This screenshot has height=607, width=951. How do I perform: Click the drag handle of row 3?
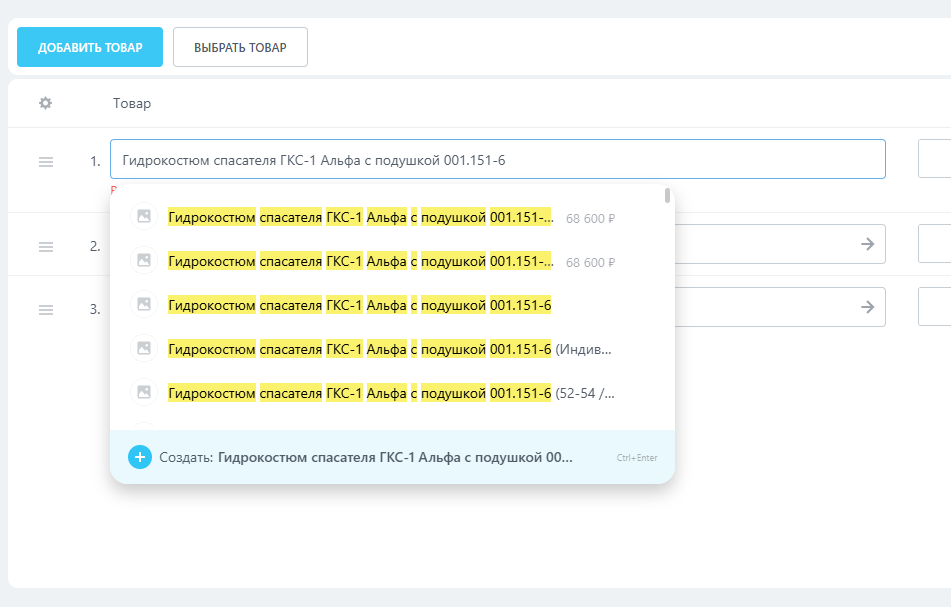[45, 310]
